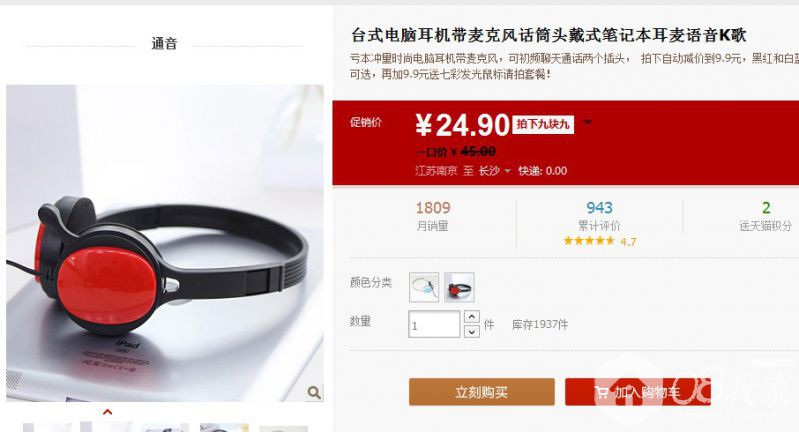Image resolution: width=799 pixels, height=432 pixels.
Task: Expand the promotion price dropdown arrow
Action: [588, 122]
